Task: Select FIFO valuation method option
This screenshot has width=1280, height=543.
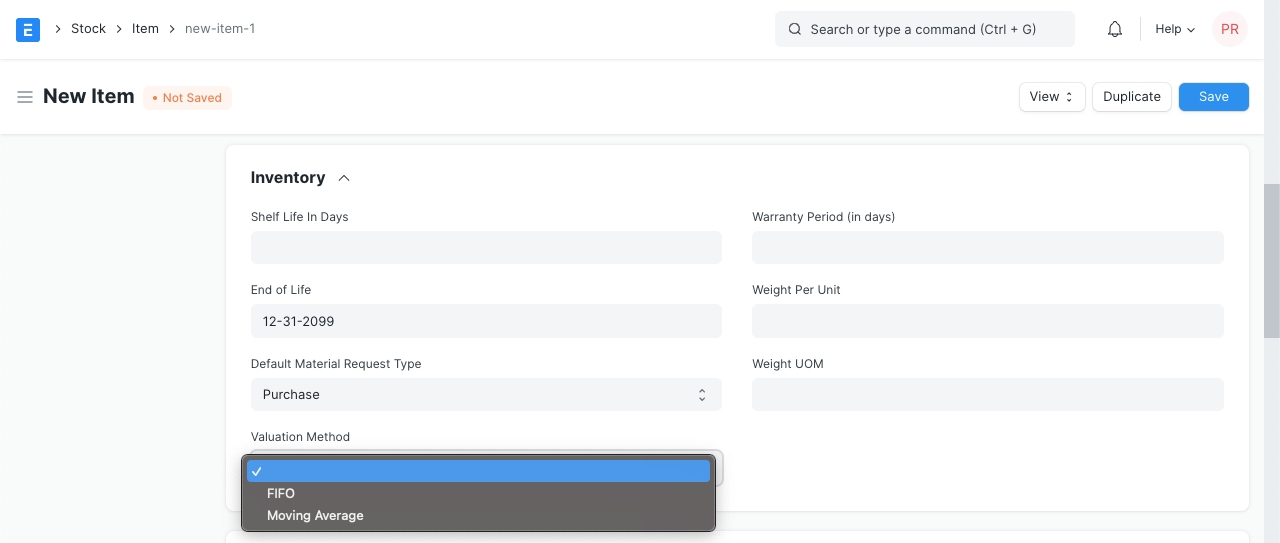Action: (x=281, y=493)
